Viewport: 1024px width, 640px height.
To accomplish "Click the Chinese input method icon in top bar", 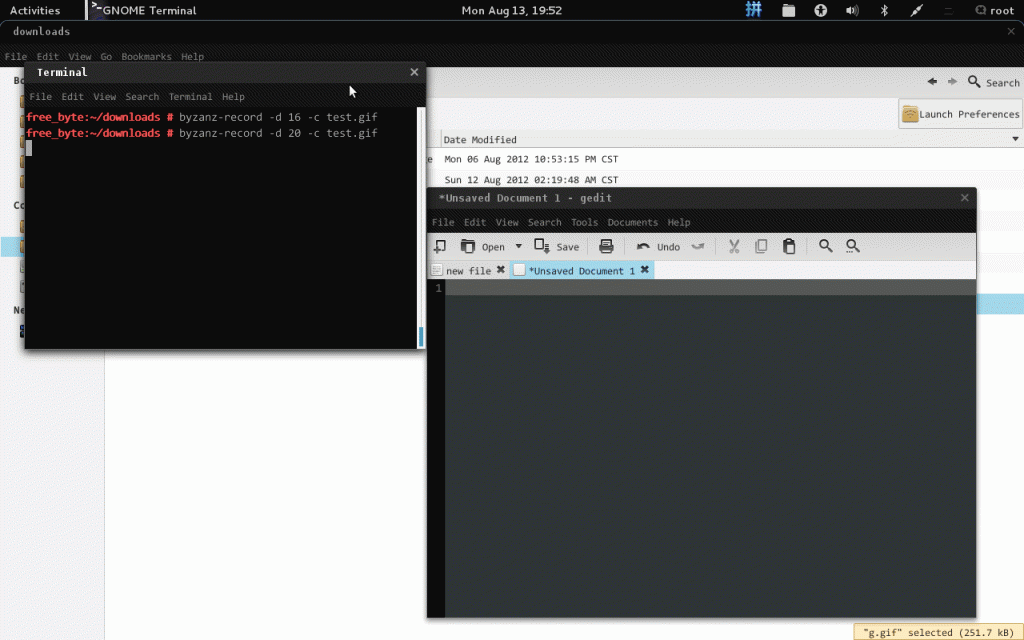I will [x=754, y=10].
